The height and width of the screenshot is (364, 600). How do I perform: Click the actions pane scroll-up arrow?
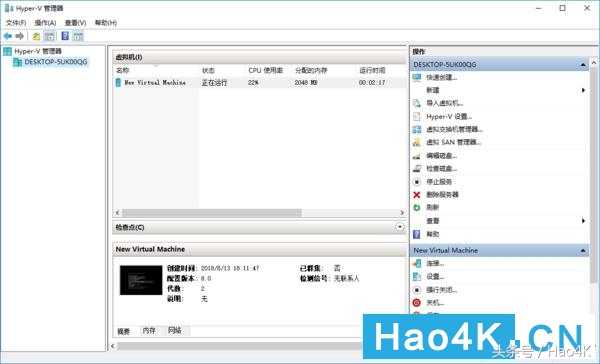pos(593,62)
